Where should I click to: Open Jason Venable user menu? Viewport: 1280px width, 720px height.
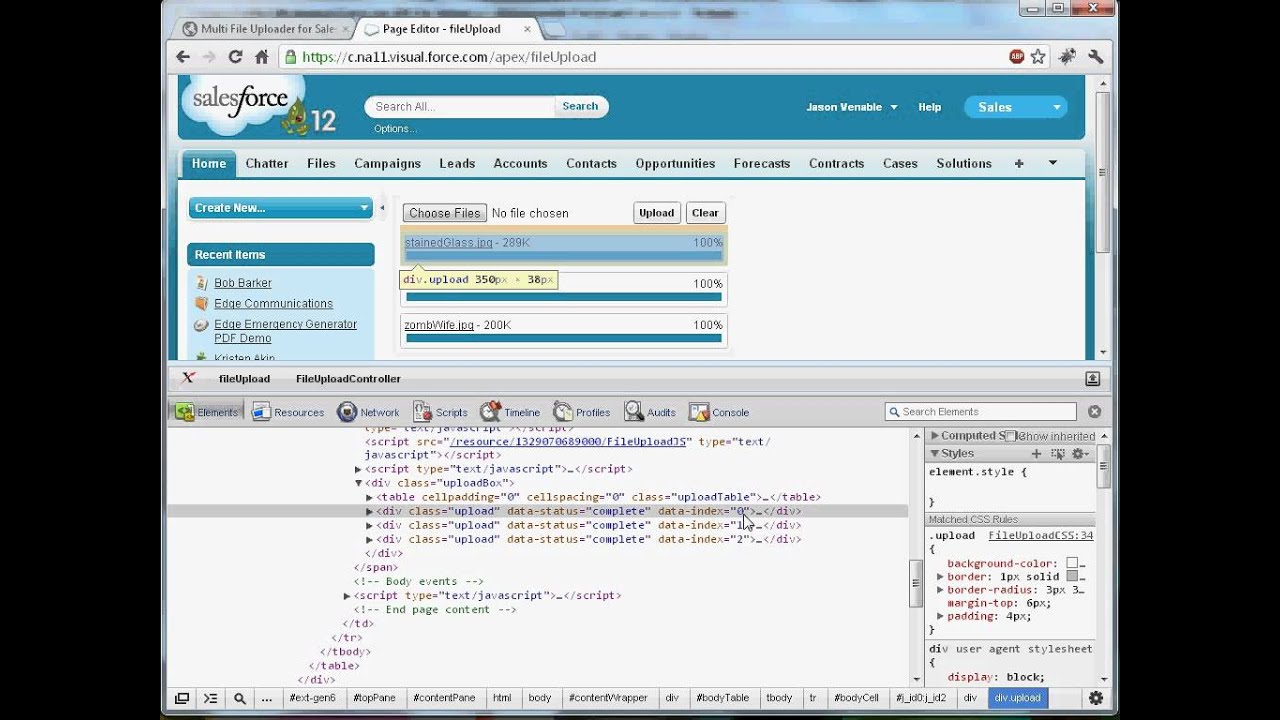click(x=852, y=107)
